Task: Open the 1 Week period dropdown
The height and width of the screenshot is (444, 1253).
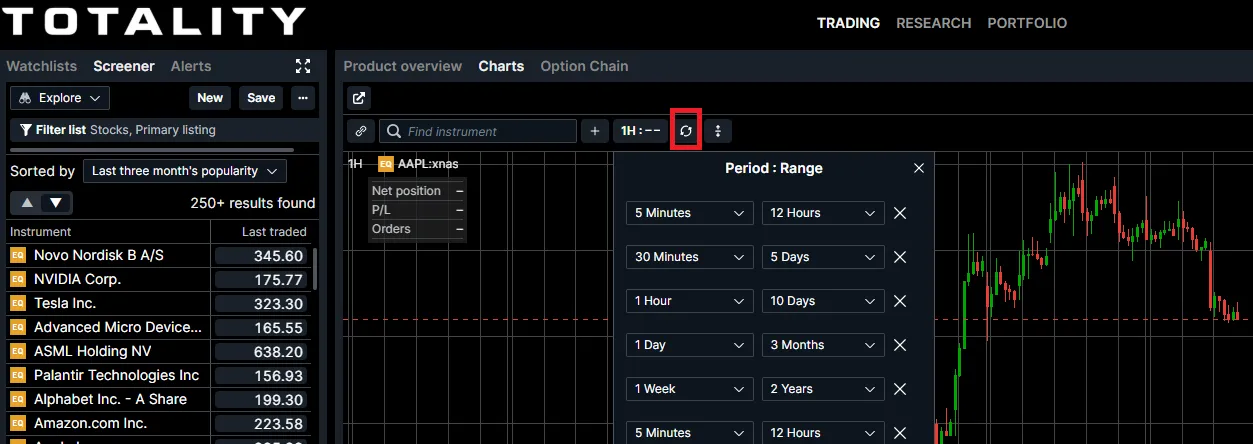Action: pos(690,389)
